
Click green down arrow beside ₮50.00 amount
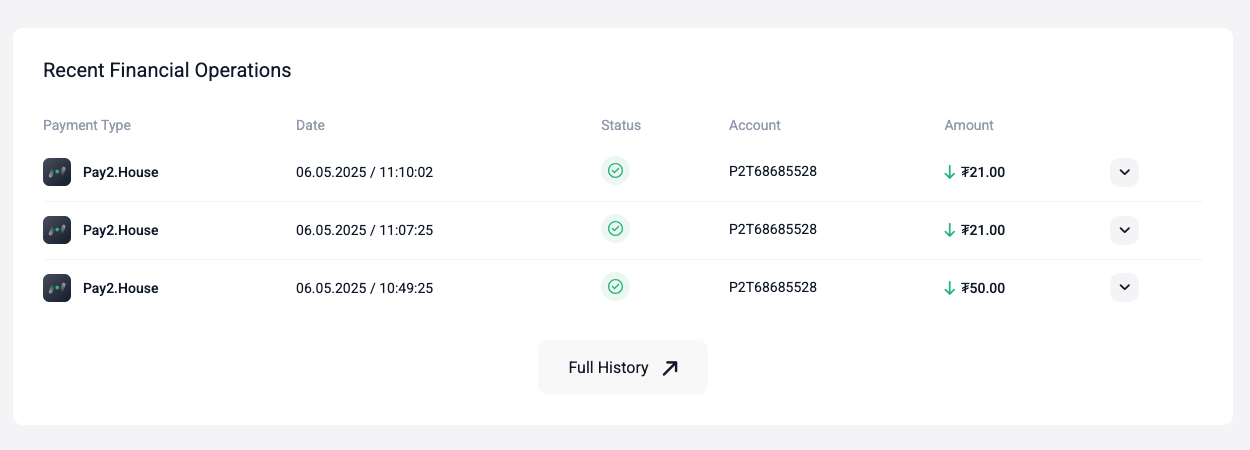(x=950, y=288)
